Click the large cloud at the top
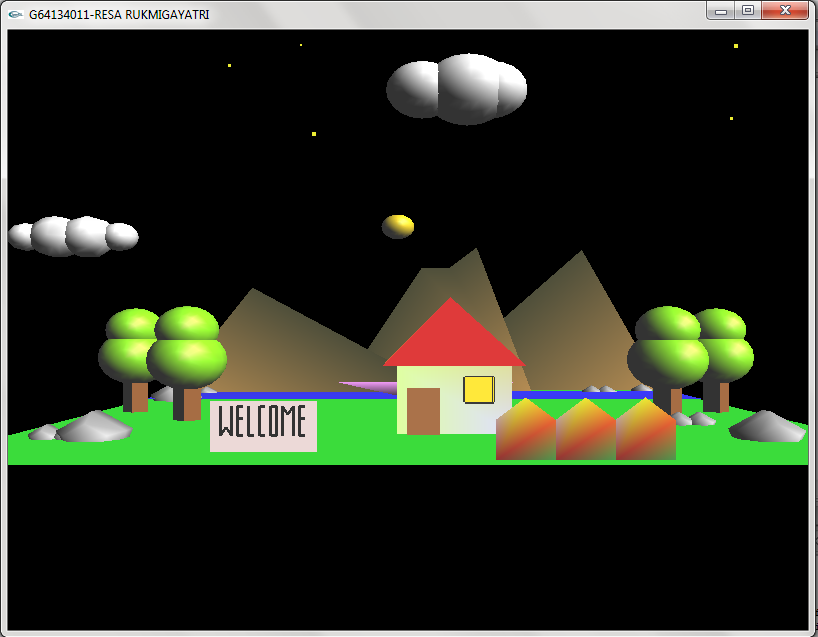This screenshot has width=818, height=637. pos(457,89)
